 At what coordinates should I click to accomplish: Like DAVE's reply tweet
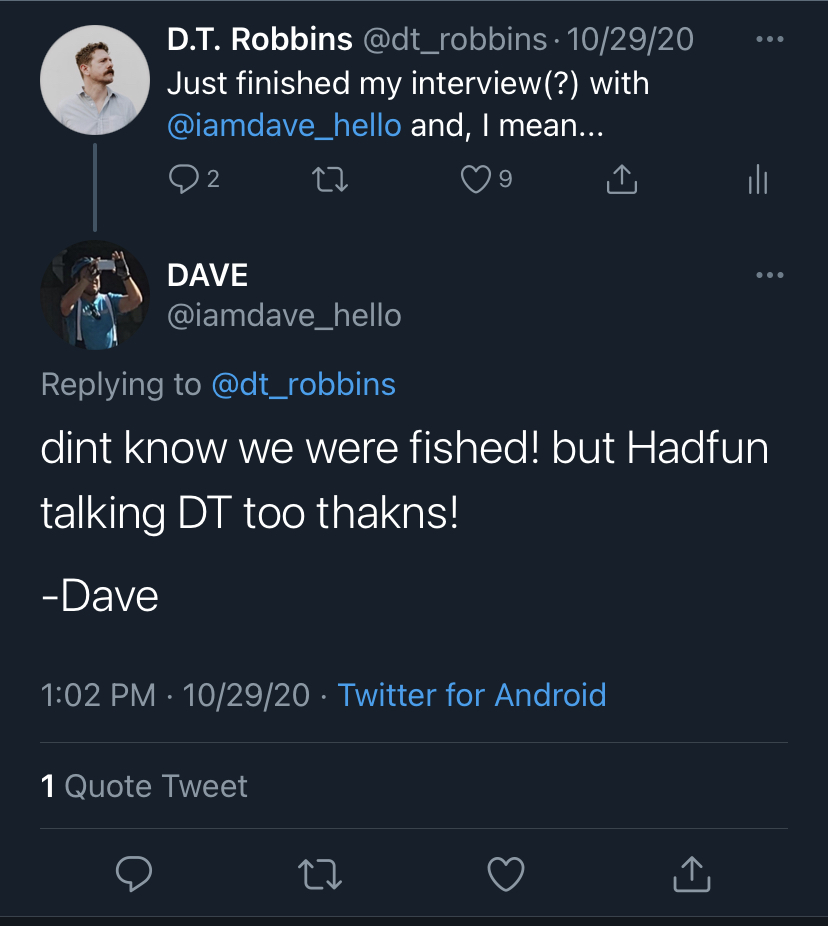[x=506, y=875]
